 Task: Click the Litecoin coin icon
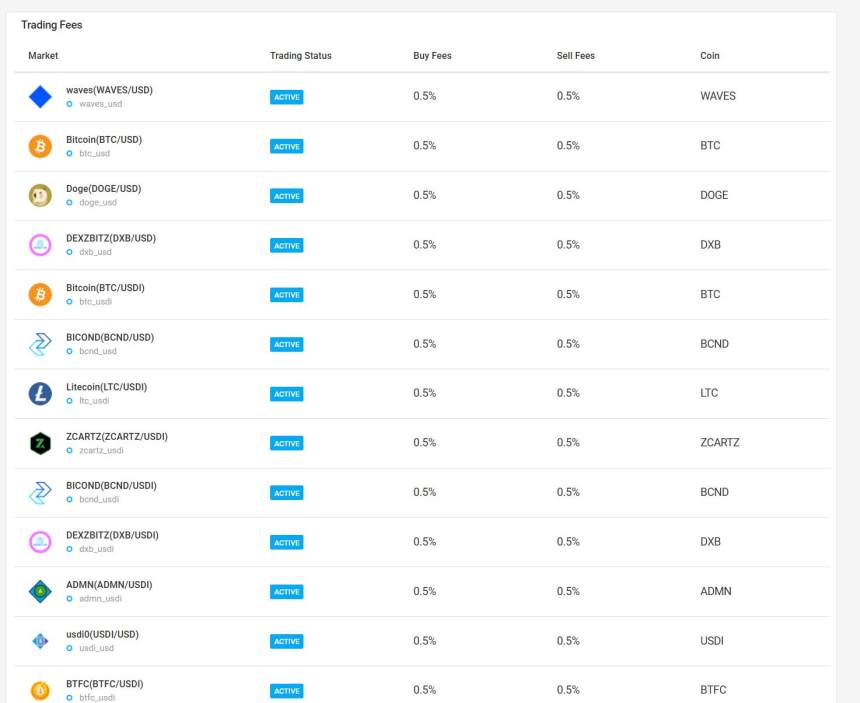click(x=40, y=394)
